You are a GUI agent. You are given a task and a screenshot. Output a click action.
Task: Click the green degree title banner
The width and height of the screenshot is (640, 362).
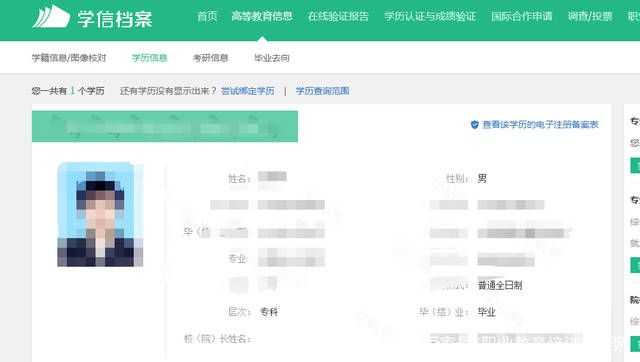(165, 127)
